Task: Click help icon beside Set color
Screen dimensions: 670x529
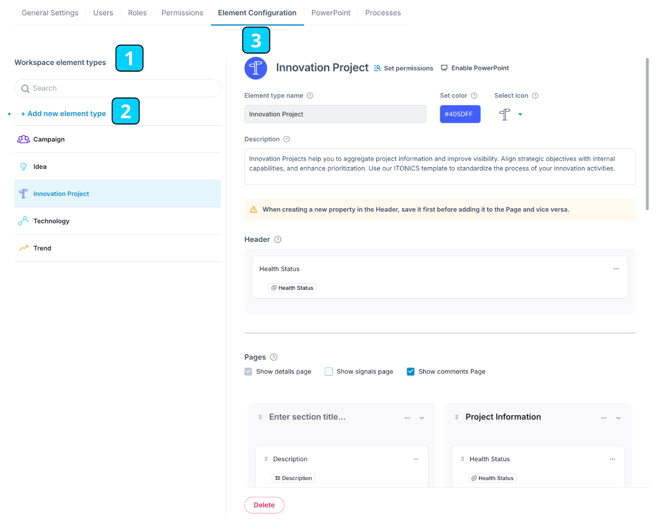Action: pyautogui.click(x=474, y=96)
